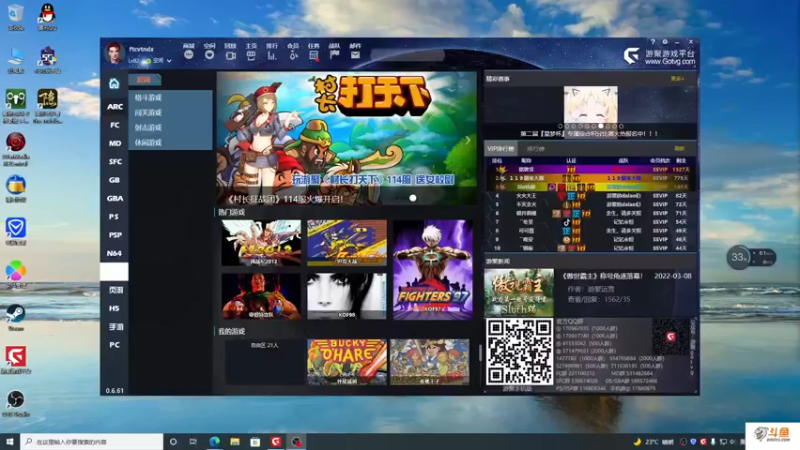Select the PC category in the sidebar

[x=114, y=345]
